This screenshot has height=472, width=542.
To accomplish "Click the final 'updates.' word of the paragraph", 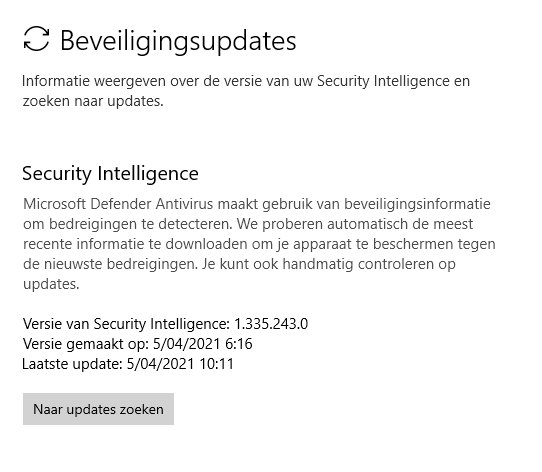I will click(x=51, y=285).
